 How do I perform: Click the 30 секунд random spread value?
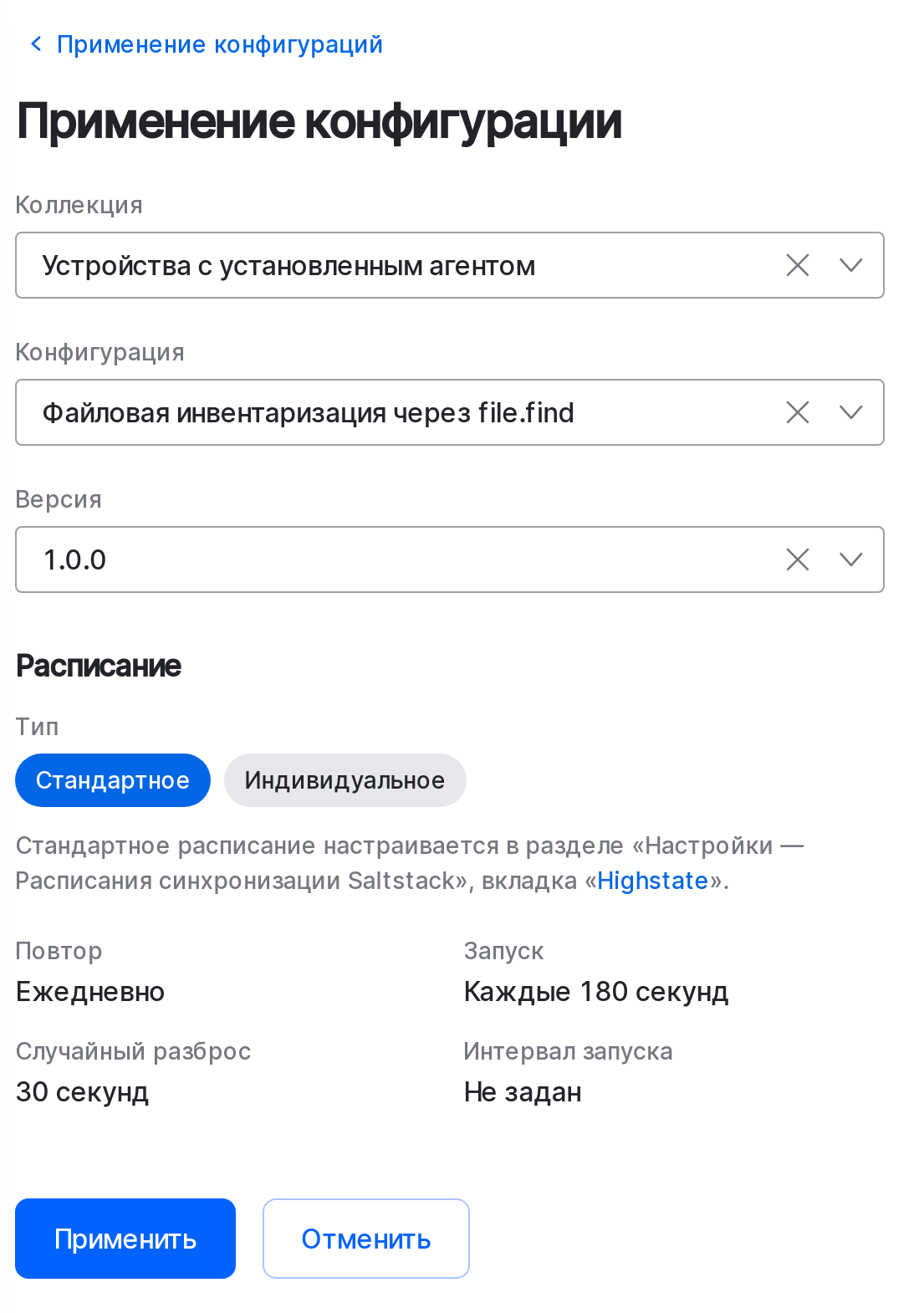(x=83, y=1091)
